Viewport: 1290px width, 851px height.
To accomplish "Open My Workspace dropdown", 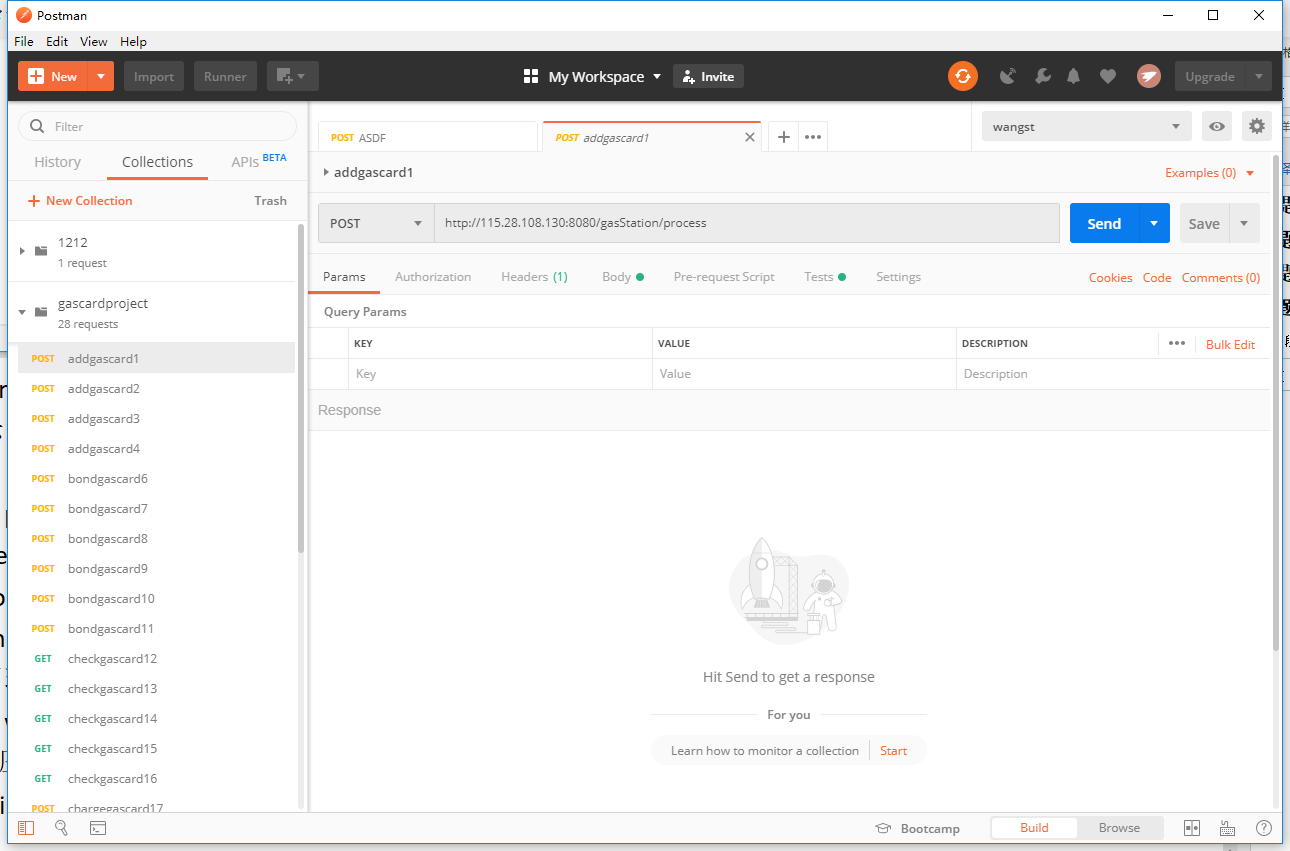I will click(604, 76).
